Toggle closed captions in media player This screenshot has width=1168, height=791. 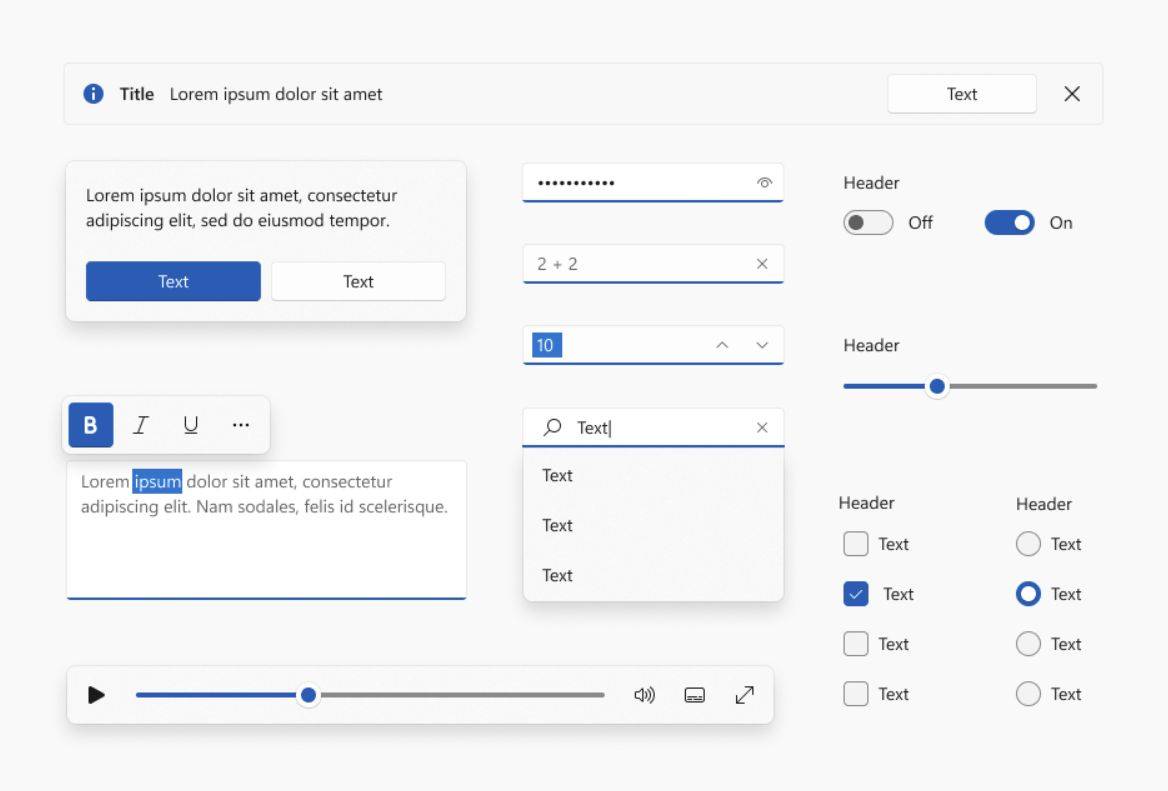tap(694, 695)
